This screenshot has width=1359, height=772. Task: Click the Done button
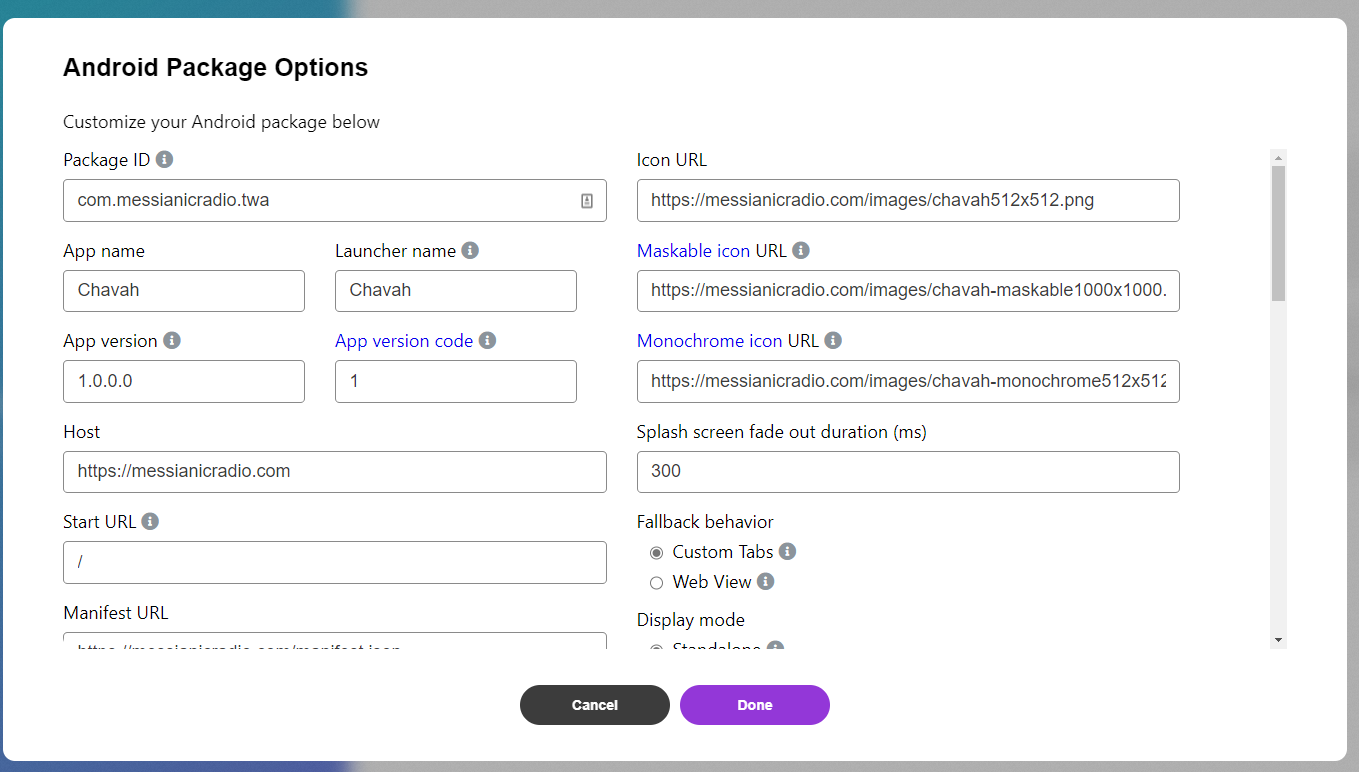(x=754, y=704)
